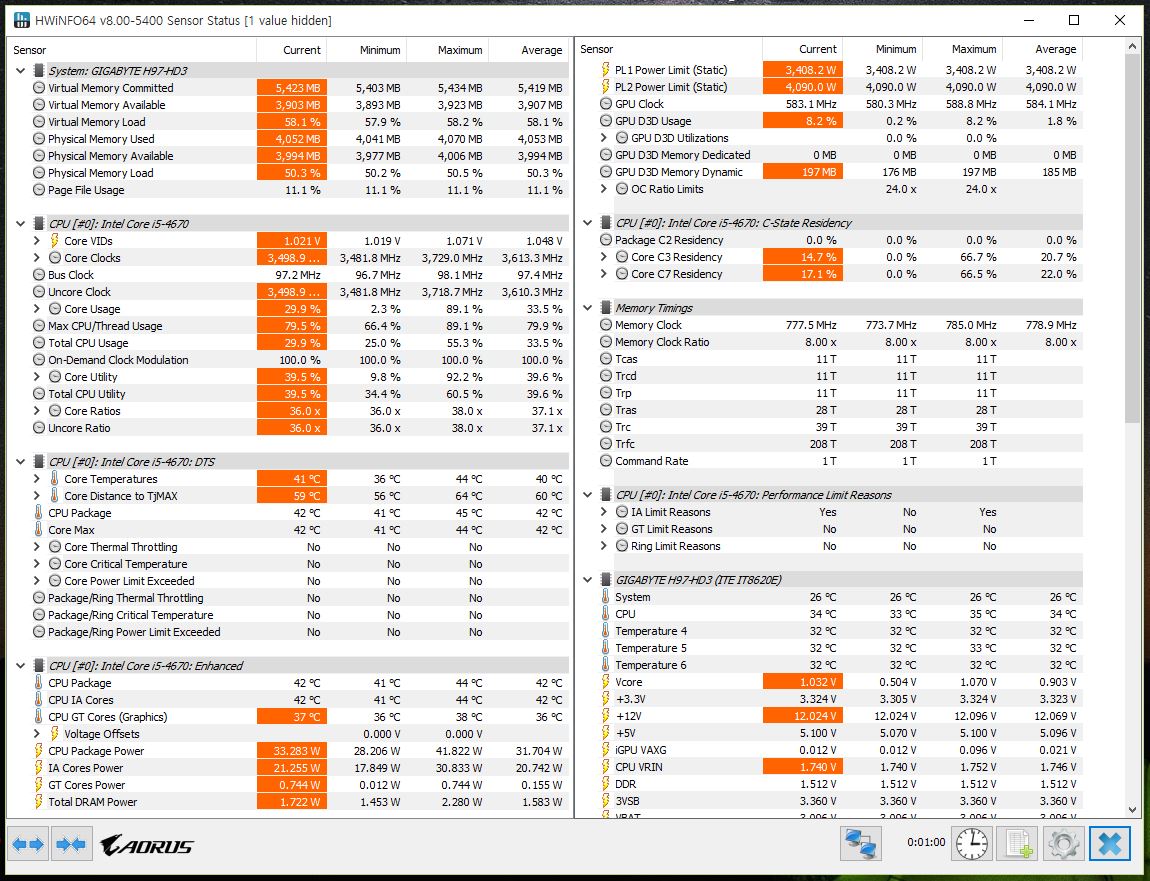Expand the IA Limit Reasons row
Screen dimensions: 1150x881
604,511
